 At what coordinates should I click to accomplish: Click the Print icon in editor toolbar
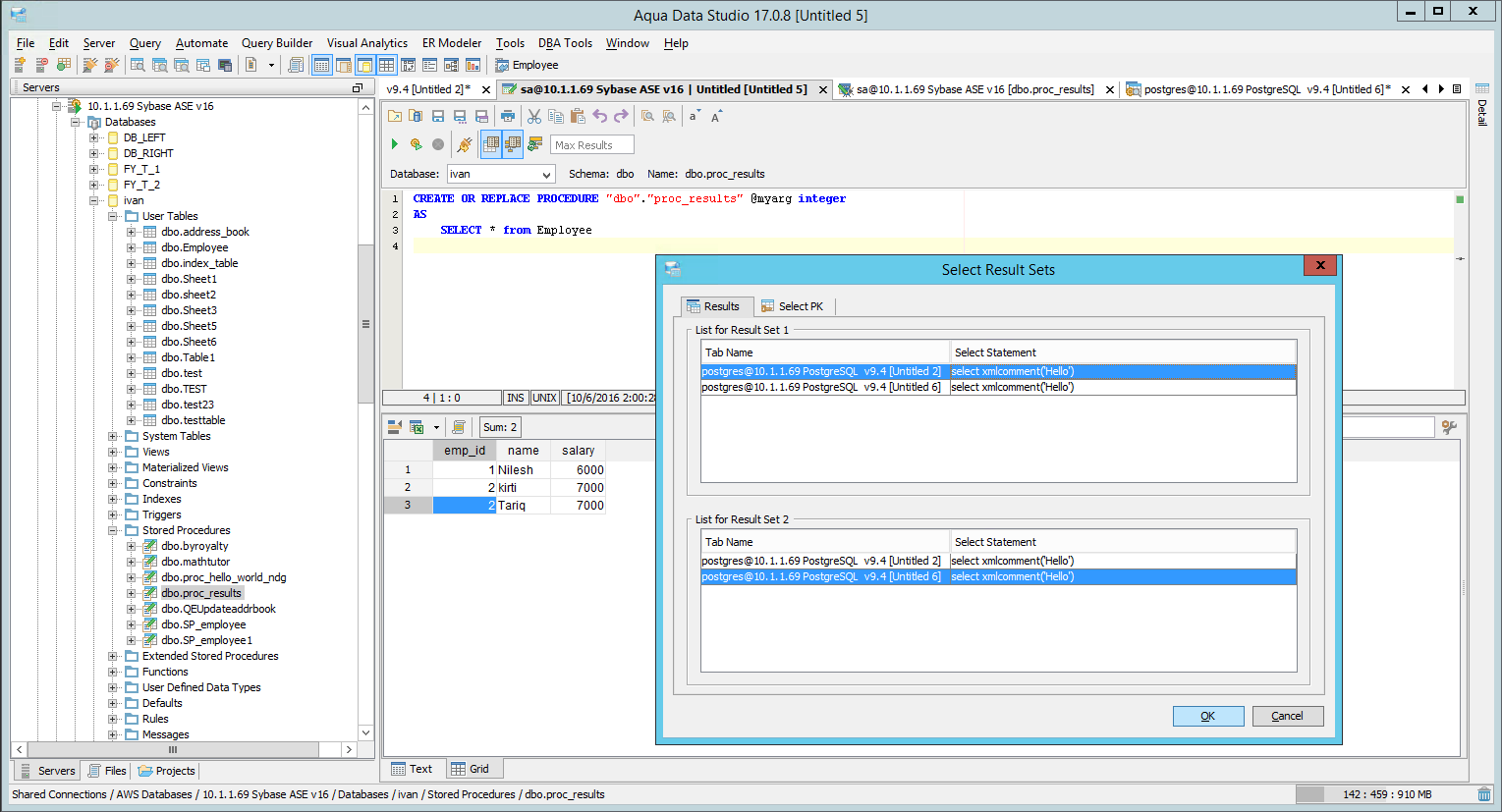click(x=507, y=116)
